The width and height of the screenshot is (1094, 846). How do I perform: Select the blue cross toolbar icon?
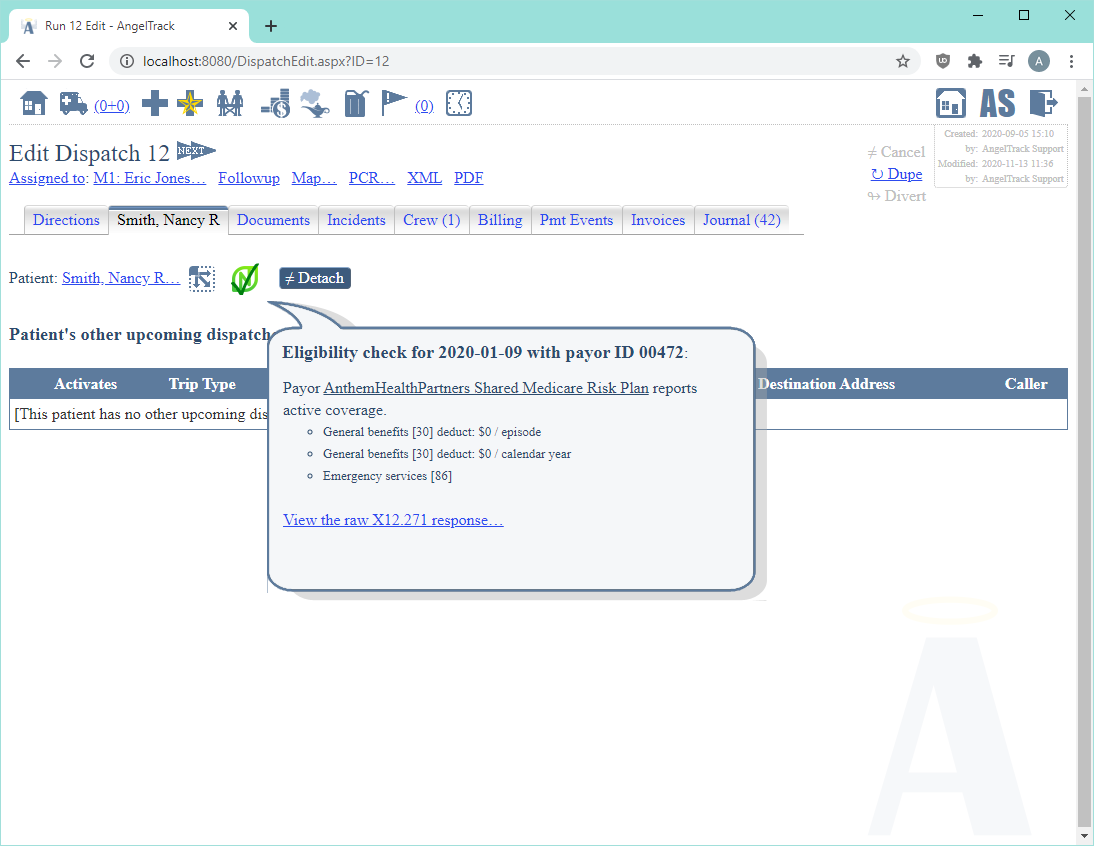tap(154, 103)
